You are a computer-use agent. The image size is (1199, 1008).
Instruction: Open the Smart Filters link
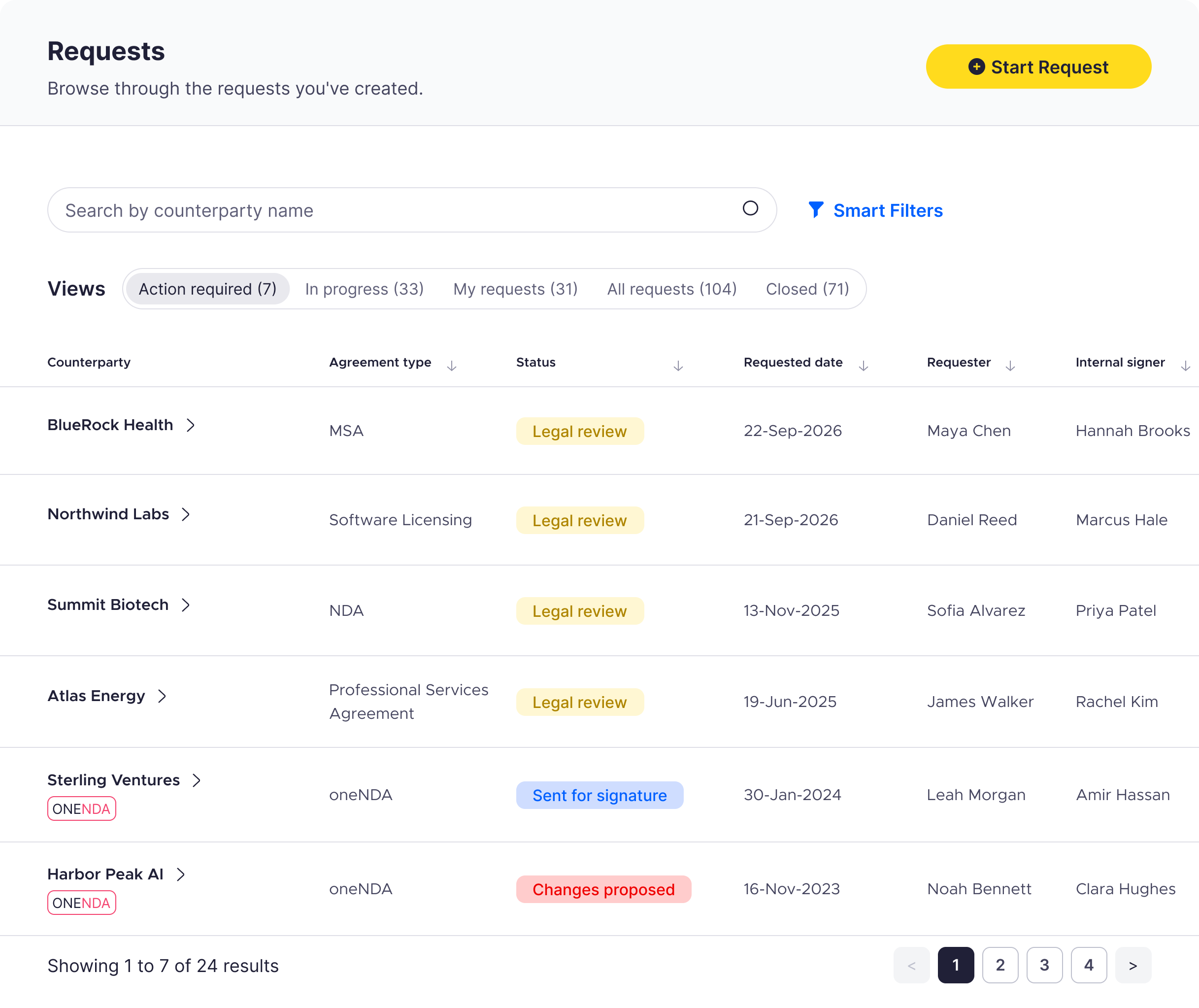pyautogui.click(x=876, y=210)
